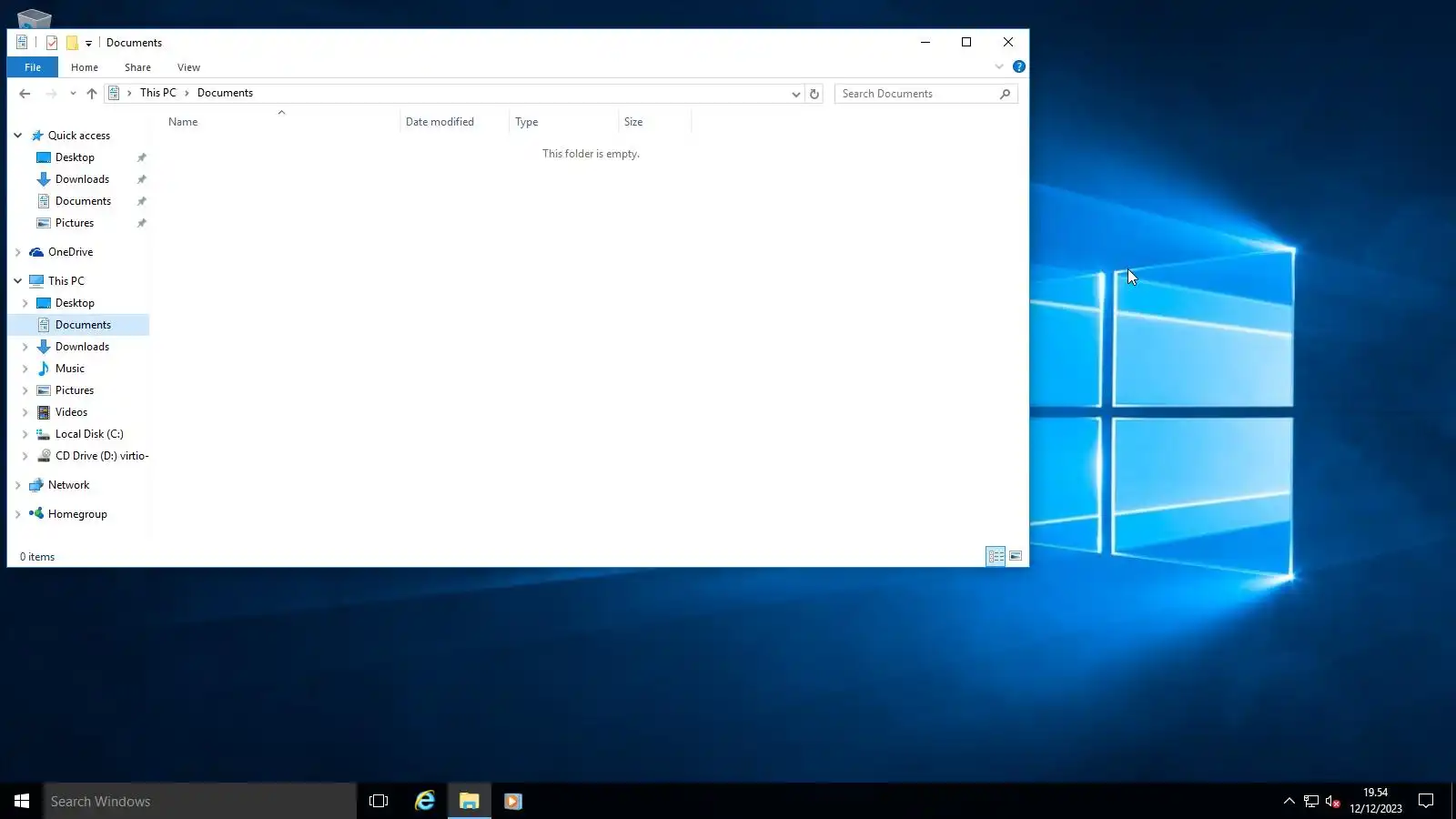Open Task View from the taskbar
This screenshot has height=819, width=1456.
(x=379, y=801)
